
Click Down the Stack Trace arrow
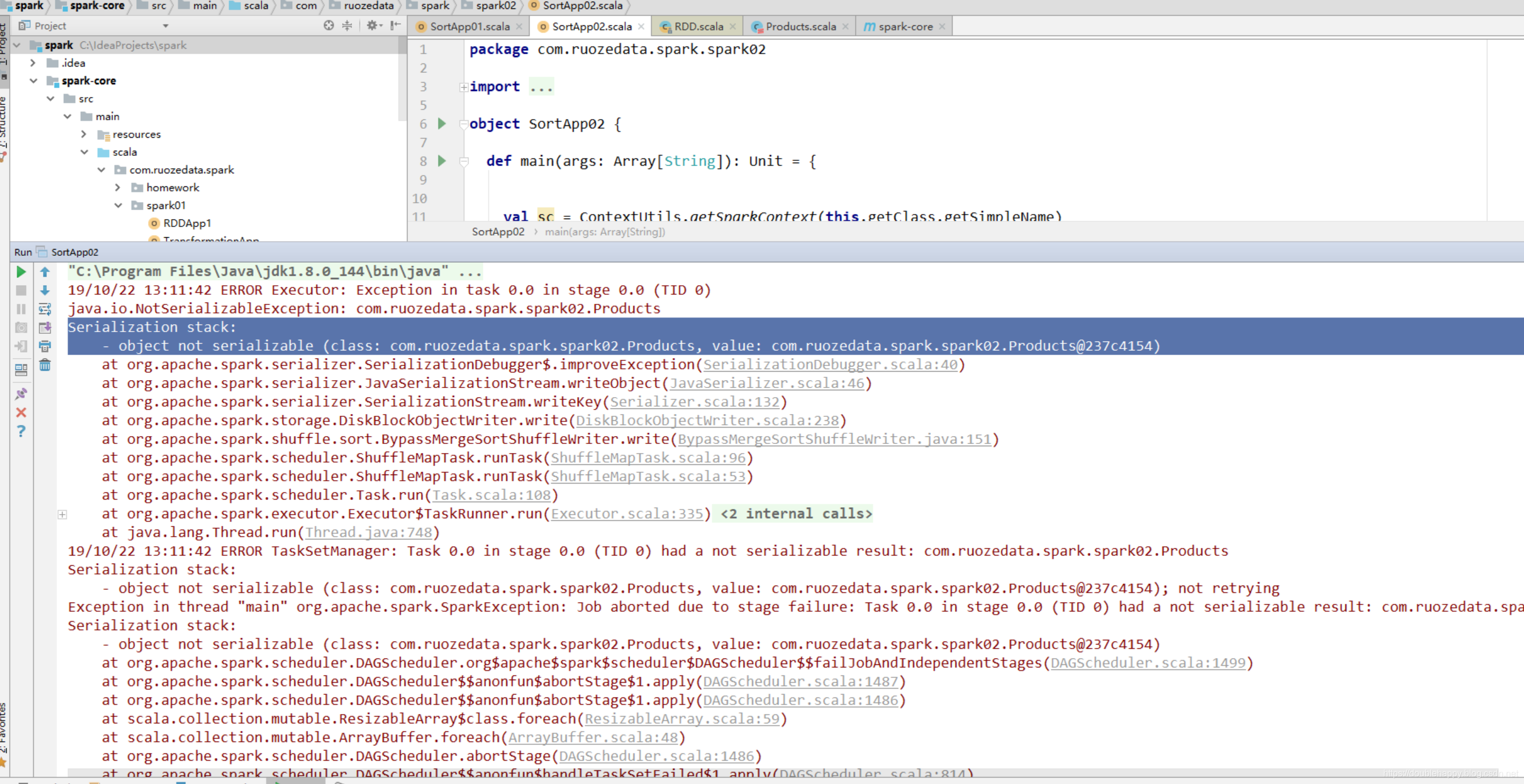[45, 290]
